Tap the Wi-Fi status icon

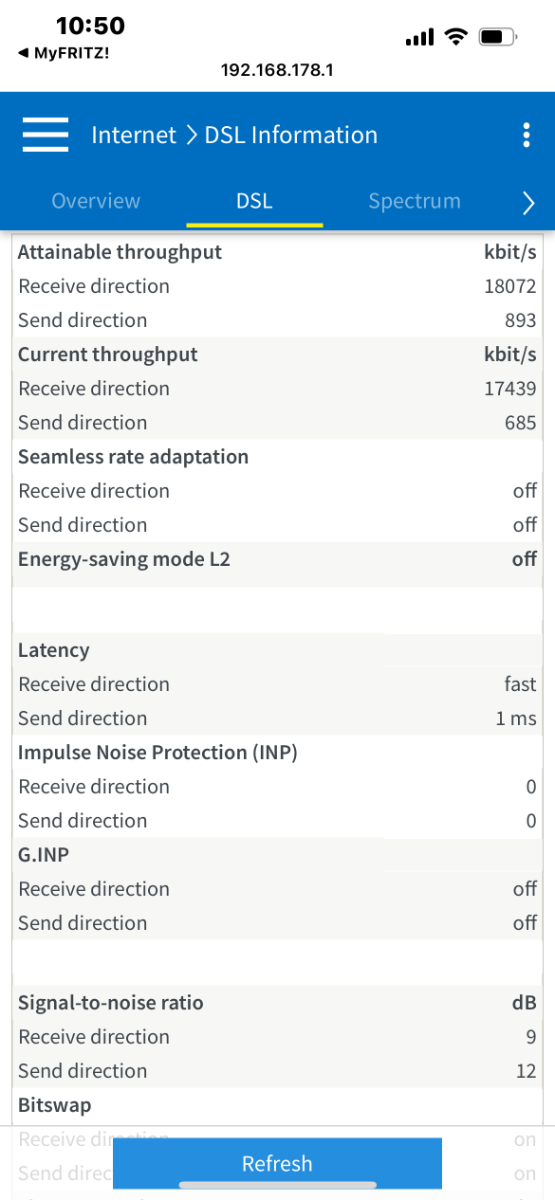456,37
